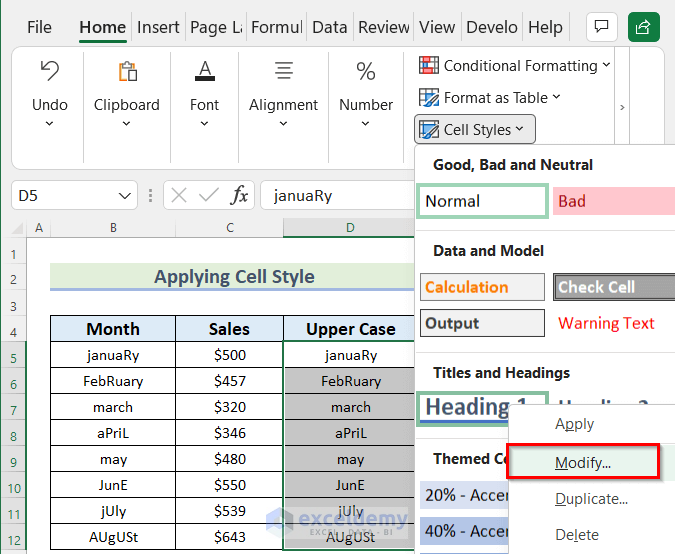Open the Alignment group icon
The height and width of the screenshot is (554, 675).
tap(284, 72)
